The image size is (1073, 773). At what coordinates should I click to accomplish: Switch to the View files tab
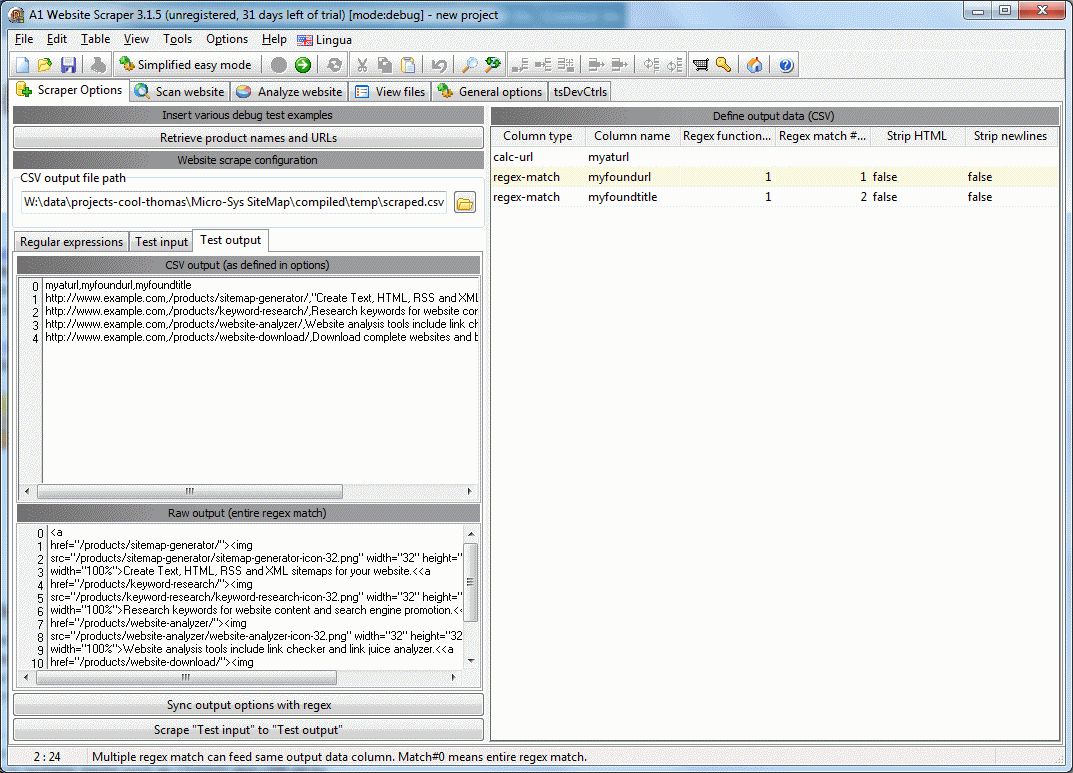pos(390,92)
